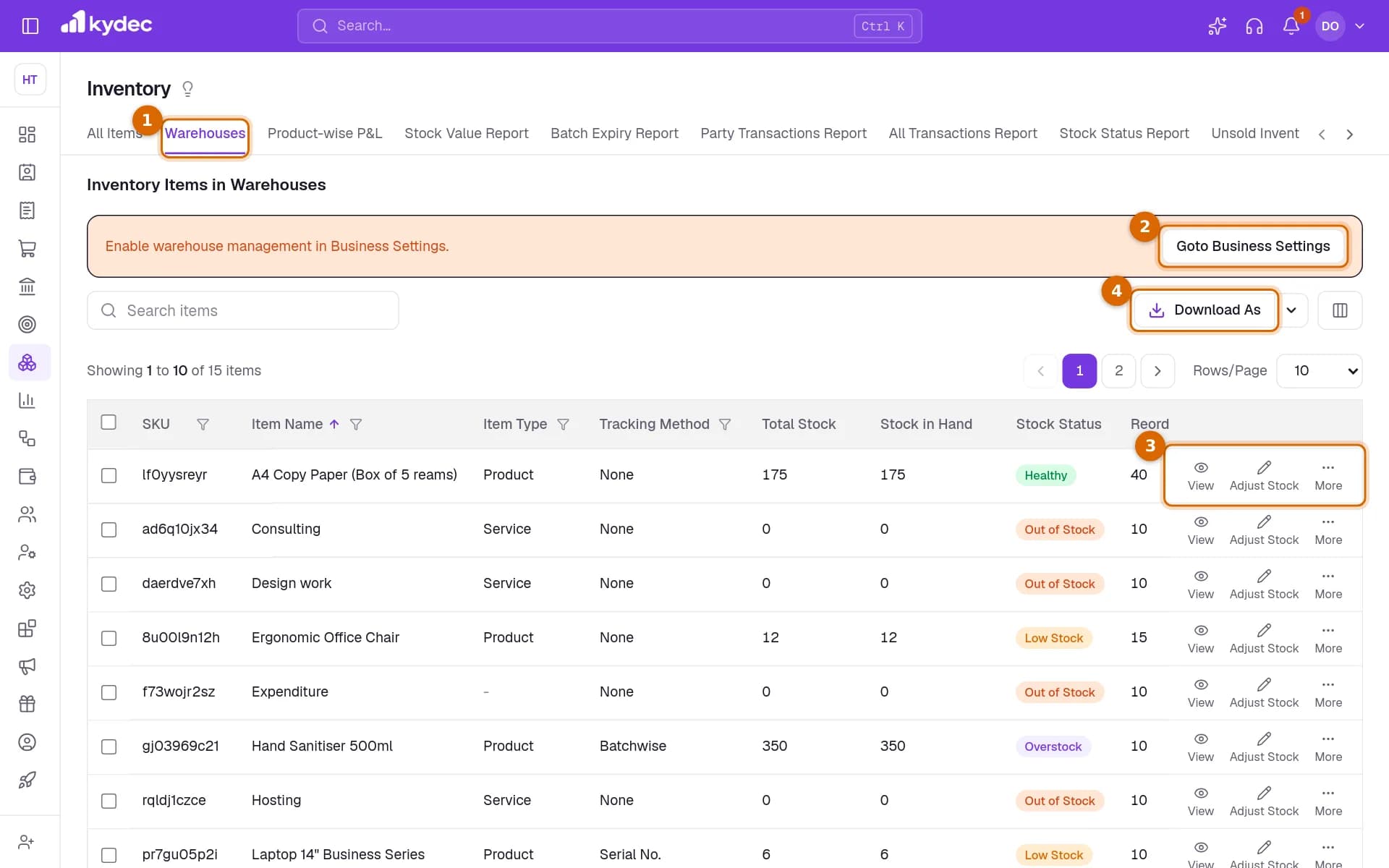This screenshot has height=868, width=1389.
Task: Select the Hand Sanitiser 500ml row checkbox
Action: (109, 746)
